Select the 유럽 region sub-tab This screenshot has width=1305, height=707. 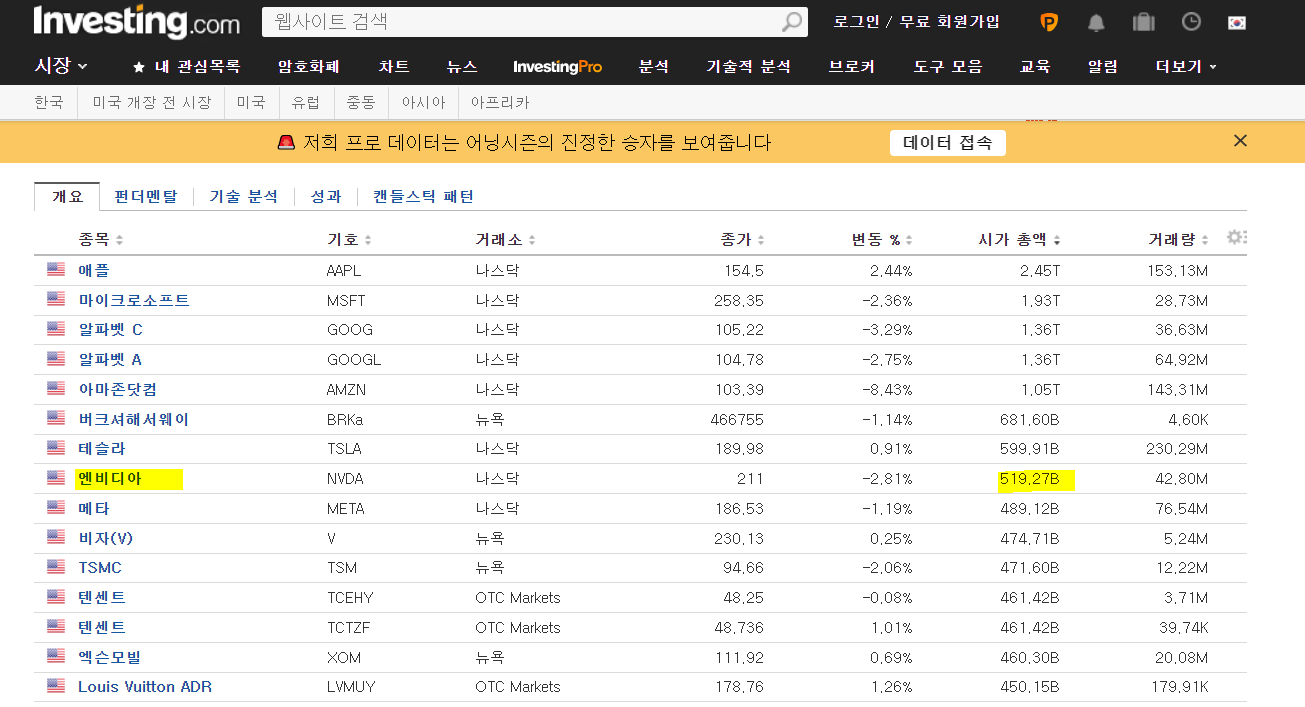pyautogui.click(x=306, y=102)
